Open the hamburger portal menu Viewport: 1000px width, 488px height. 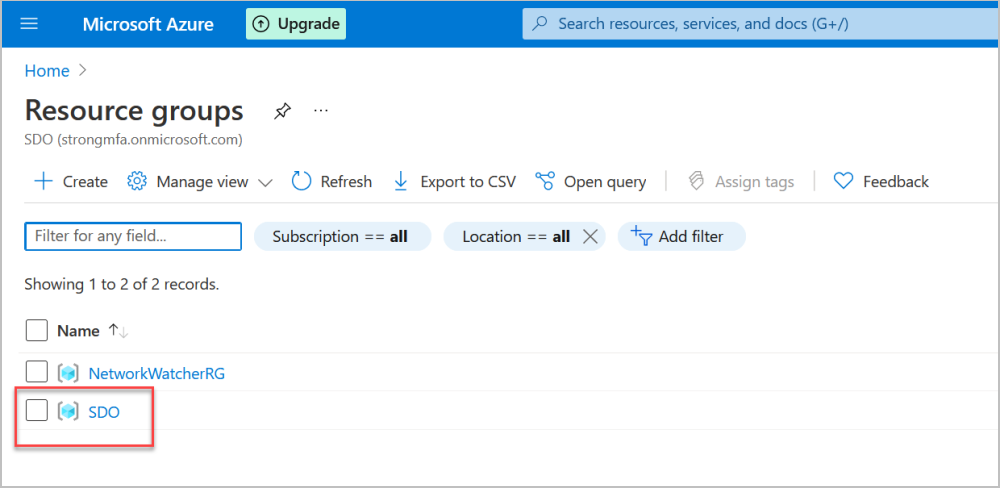(29, 24)
